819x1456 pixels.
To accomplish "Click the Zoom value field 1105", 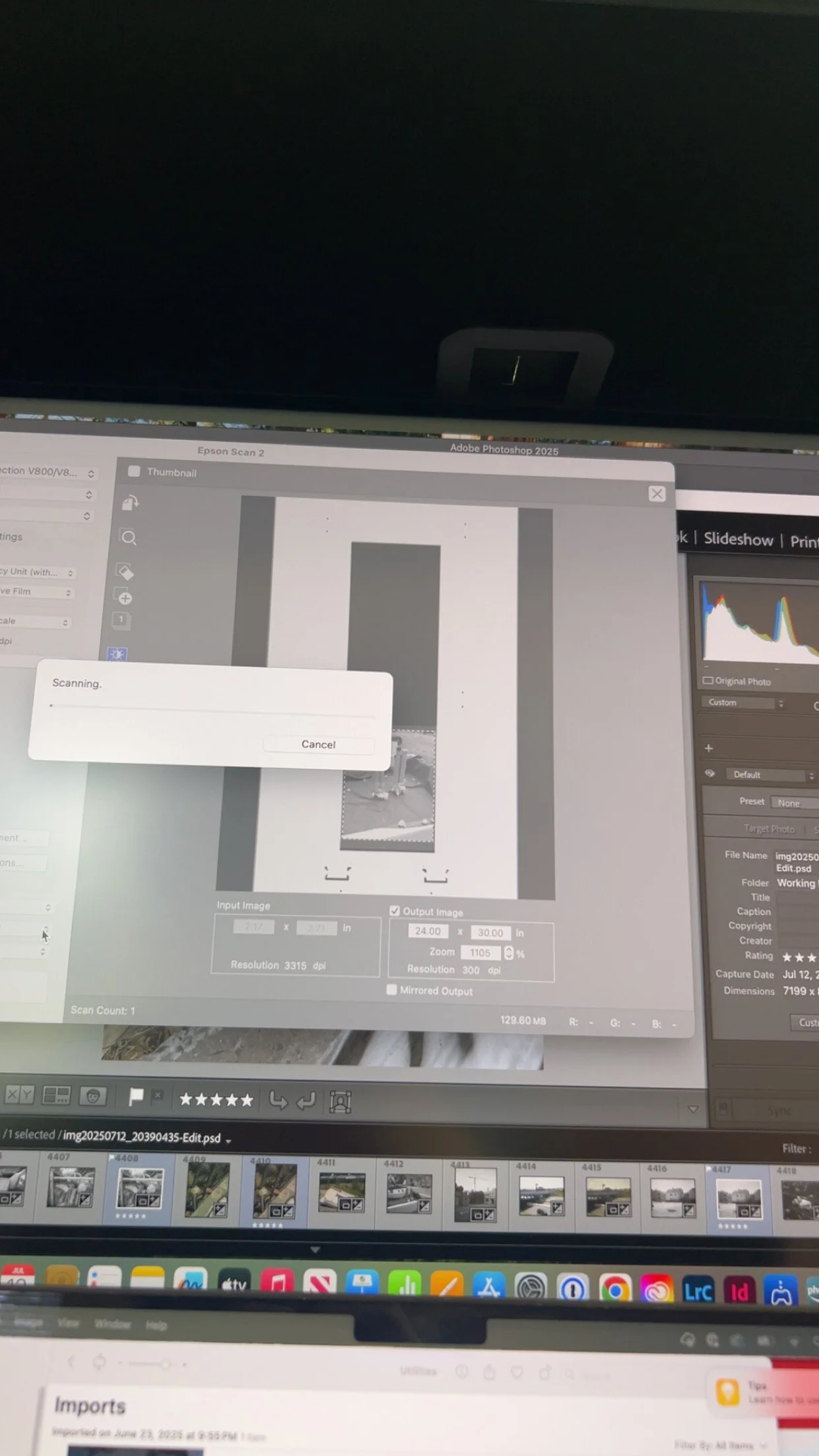I will (x=480, y=952).
